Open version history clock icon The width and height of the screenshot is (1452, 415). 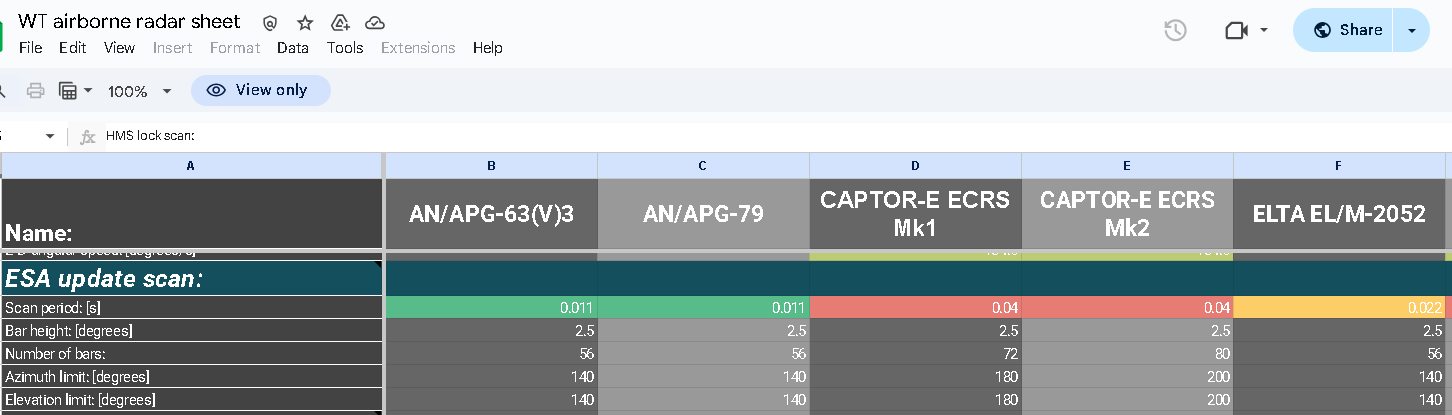1175,30
